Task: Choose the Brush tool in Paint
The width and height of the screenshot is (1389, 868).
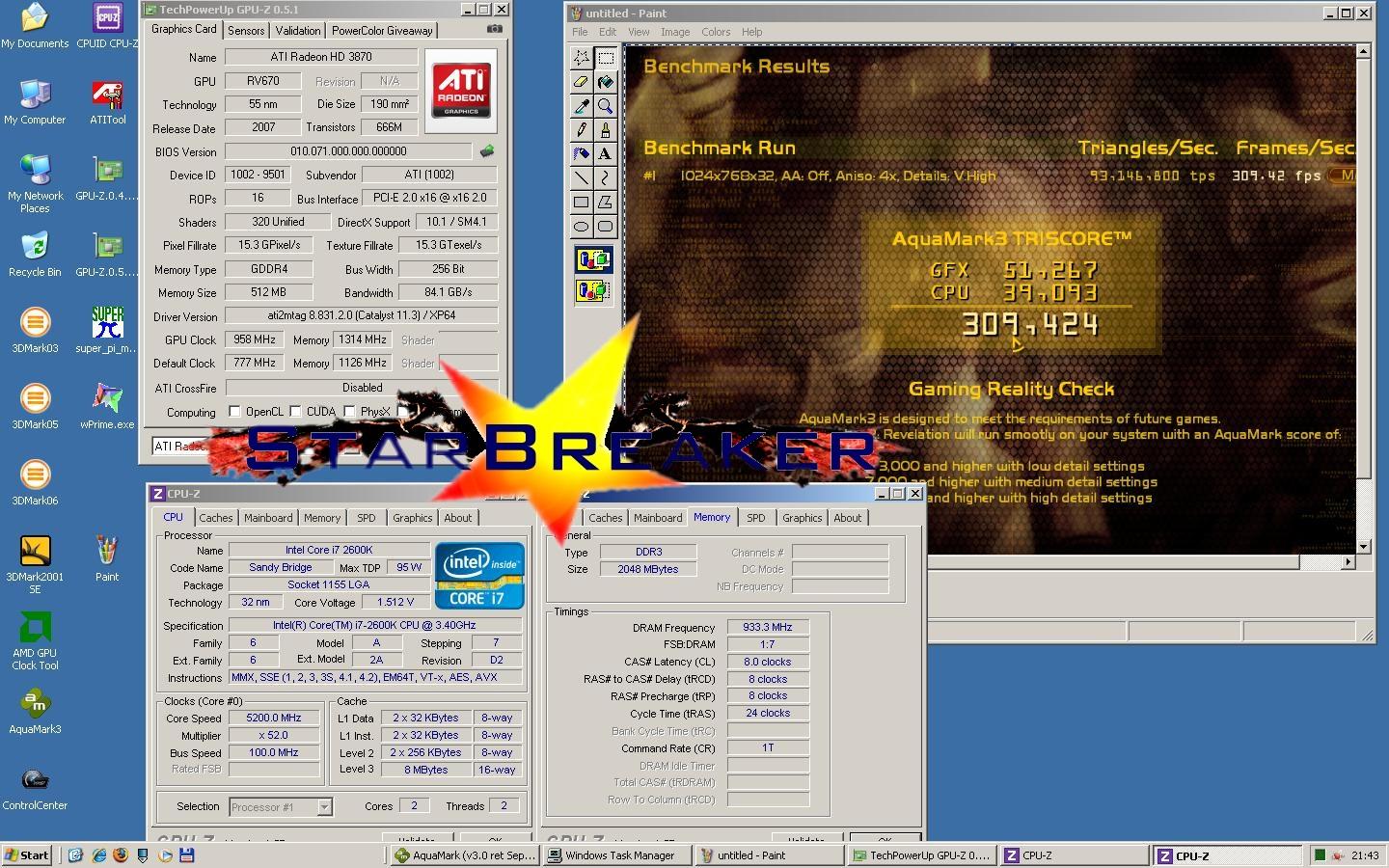Action: (605, 130)
